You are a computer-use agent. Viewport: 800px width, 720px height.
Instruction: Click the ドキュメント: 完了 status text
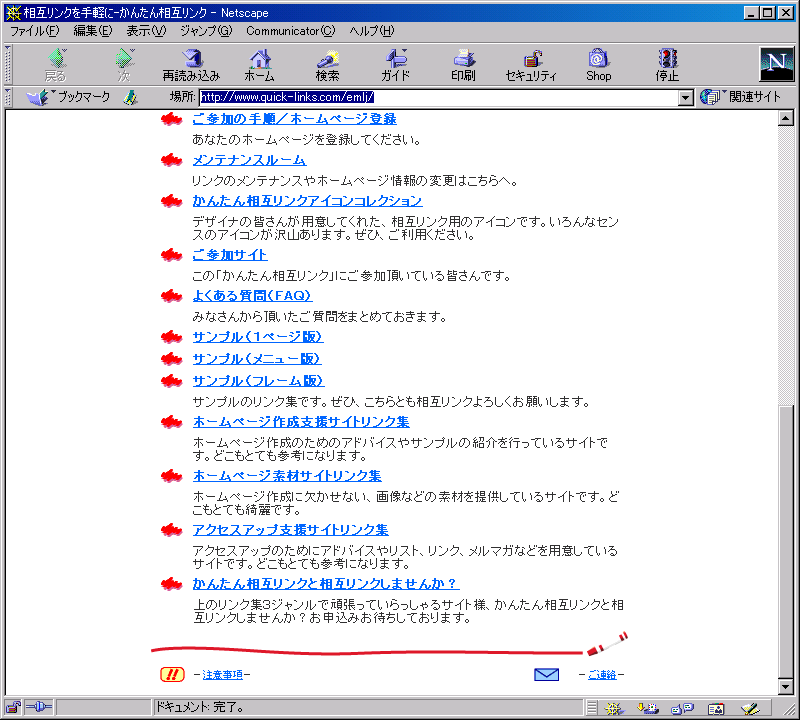200,707
